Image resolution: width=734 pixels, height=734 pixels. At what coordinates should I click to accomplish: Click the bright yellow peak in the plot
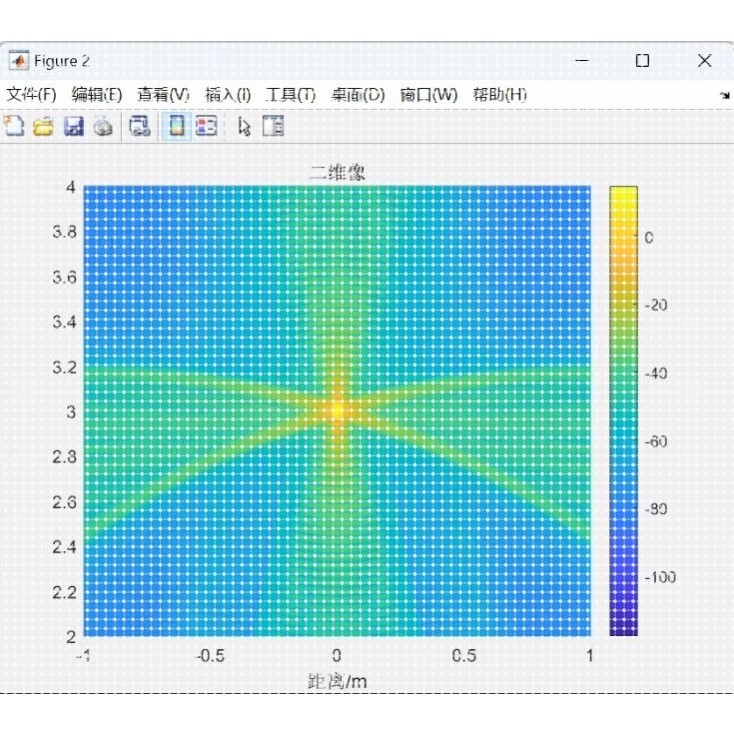click(x=337, y=410)
